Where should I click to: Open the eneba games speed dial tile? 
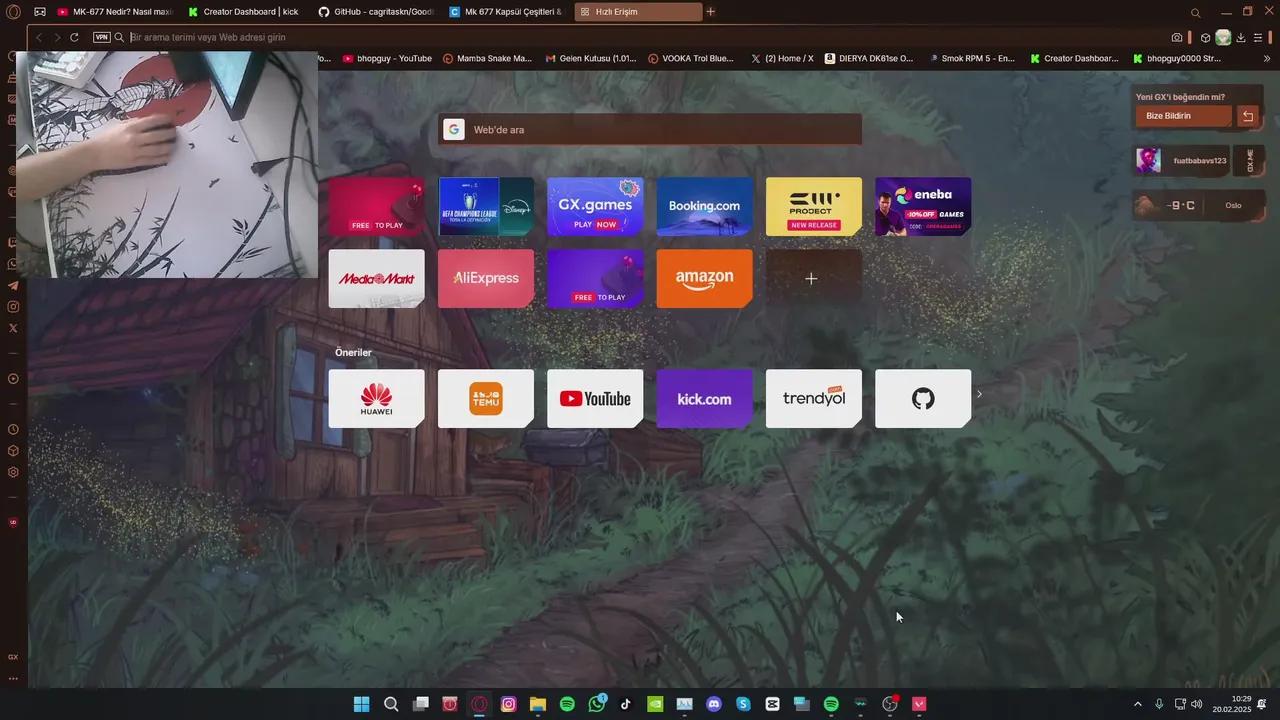pos(923,207)
